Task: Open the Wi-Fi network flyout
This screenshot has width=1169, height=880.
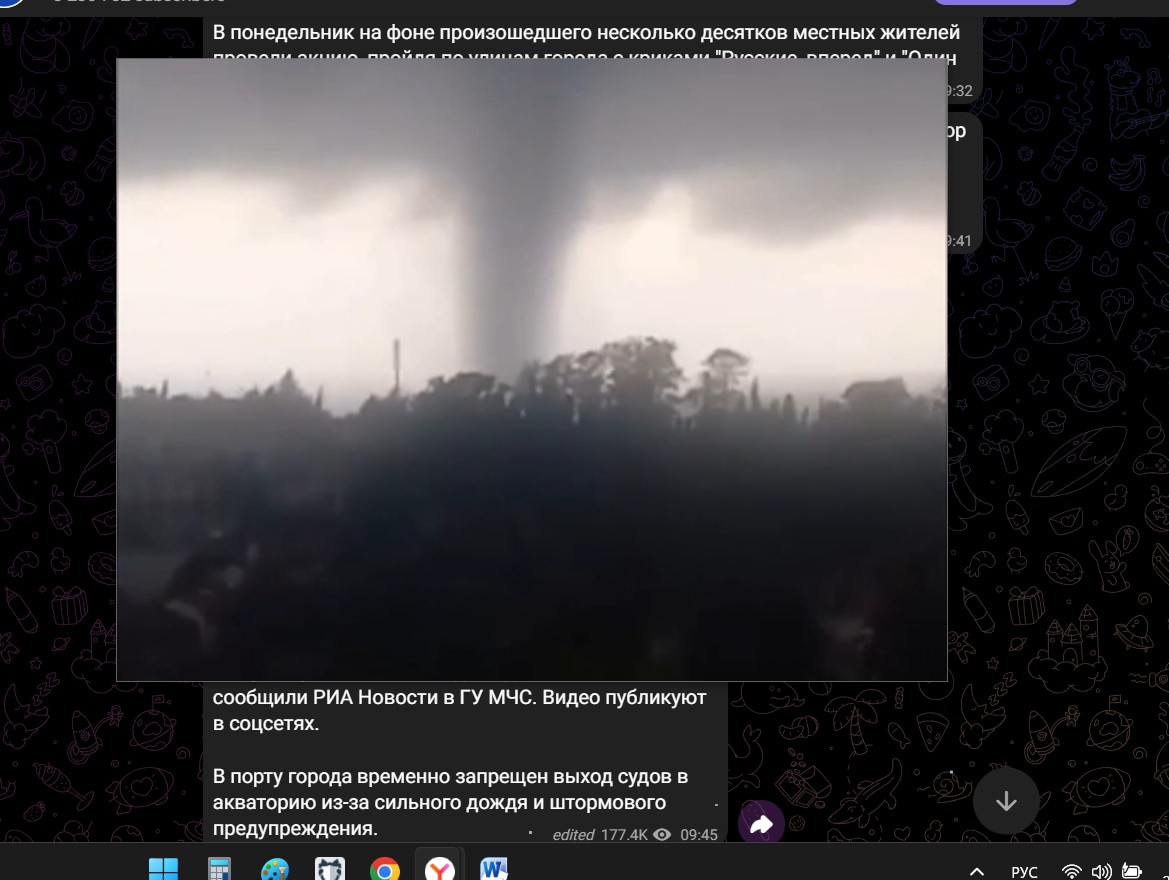Action: 1071,871
